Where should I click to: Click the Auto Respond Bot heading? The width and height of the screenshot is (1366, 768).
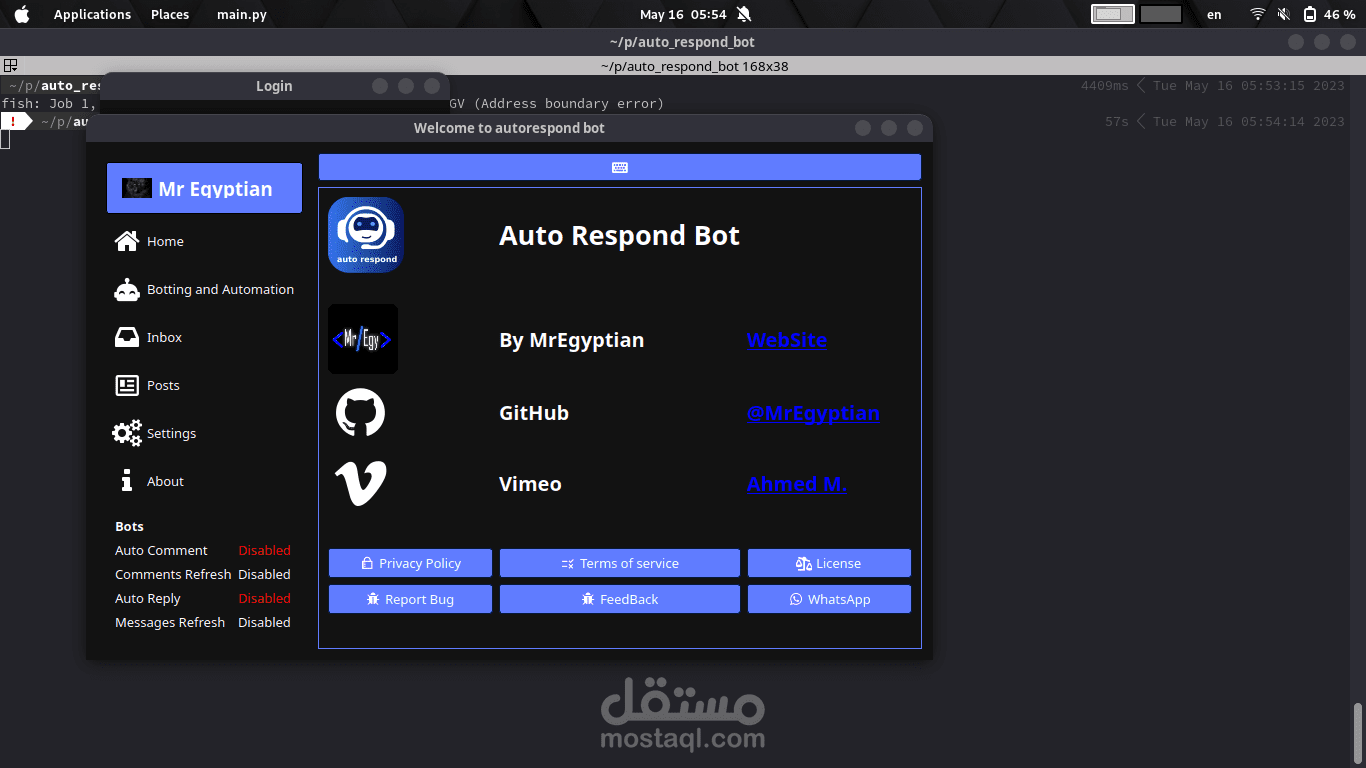click(619, 235)
